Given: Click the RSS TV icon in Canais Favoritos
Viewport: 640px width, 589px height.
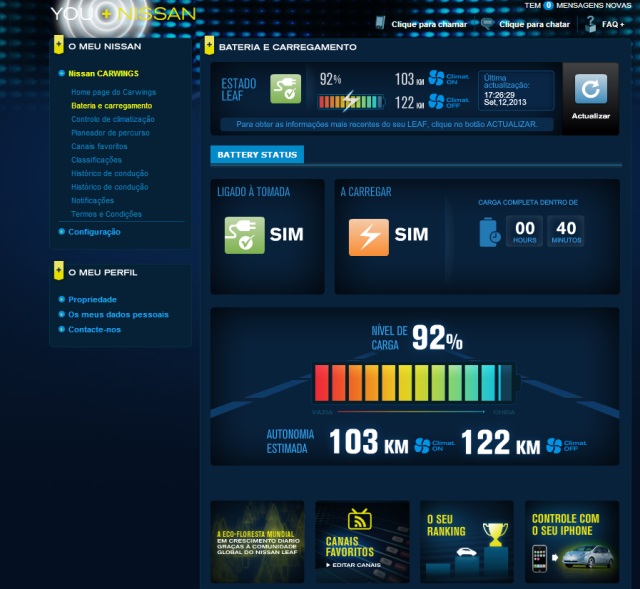Looking at the screenshot, I should [x=360, y=520].
